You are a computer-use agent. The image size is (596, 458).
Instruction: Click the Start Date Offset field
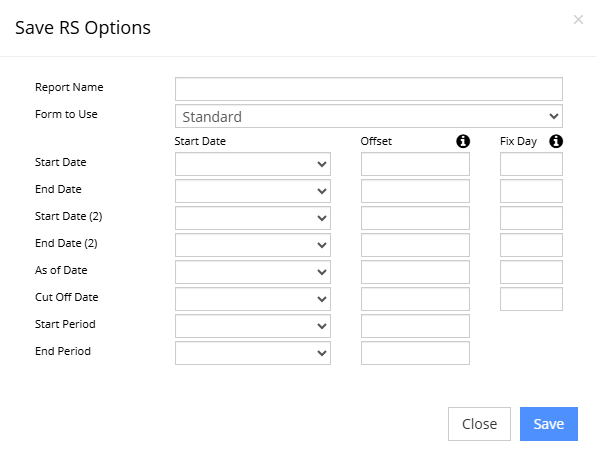(415, 164)
